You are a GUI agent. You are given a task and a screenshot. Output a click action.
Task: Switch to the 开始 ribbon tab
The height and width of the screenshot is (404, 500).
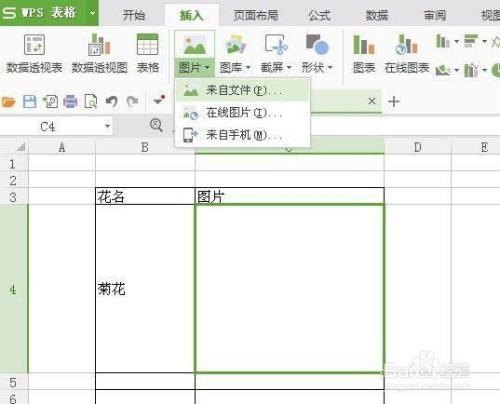click(134, 15)
